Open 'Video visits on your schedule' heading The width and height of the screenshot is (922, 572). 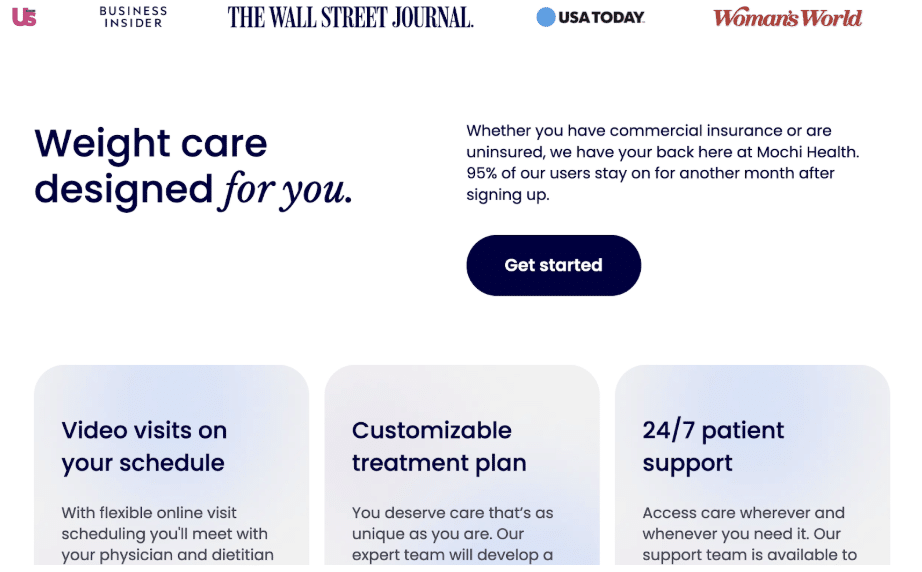pyautogui.click(x=144, y=447)
